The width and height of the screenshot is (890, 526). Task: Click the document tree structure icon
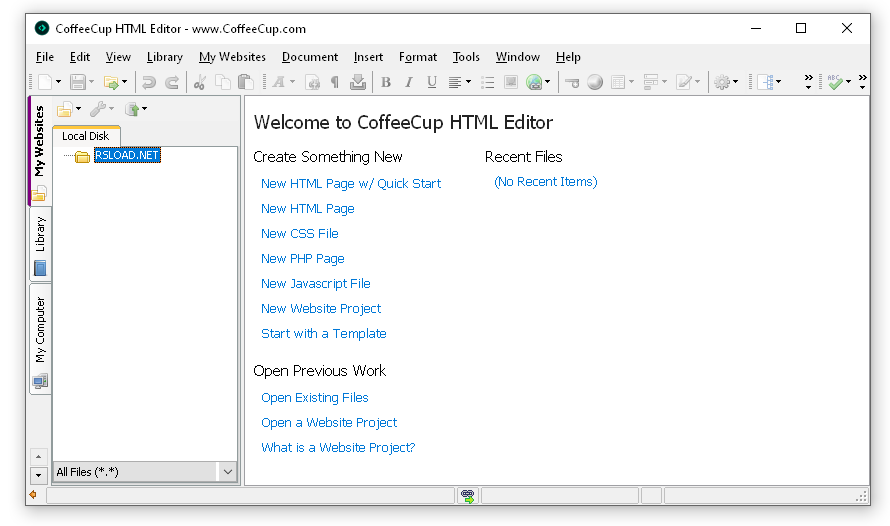(x=766, y=82)
